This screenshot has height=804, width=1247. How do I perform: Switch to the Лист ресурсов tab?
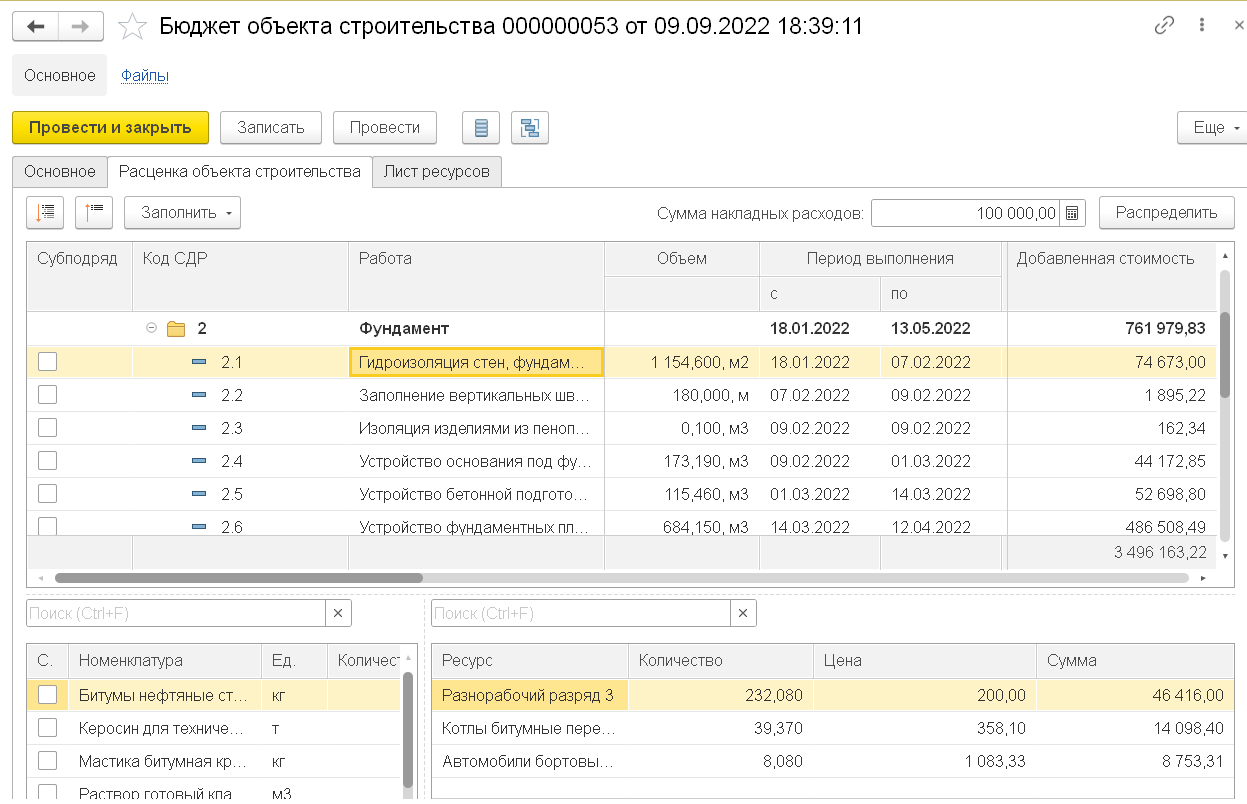click(436, 171)
